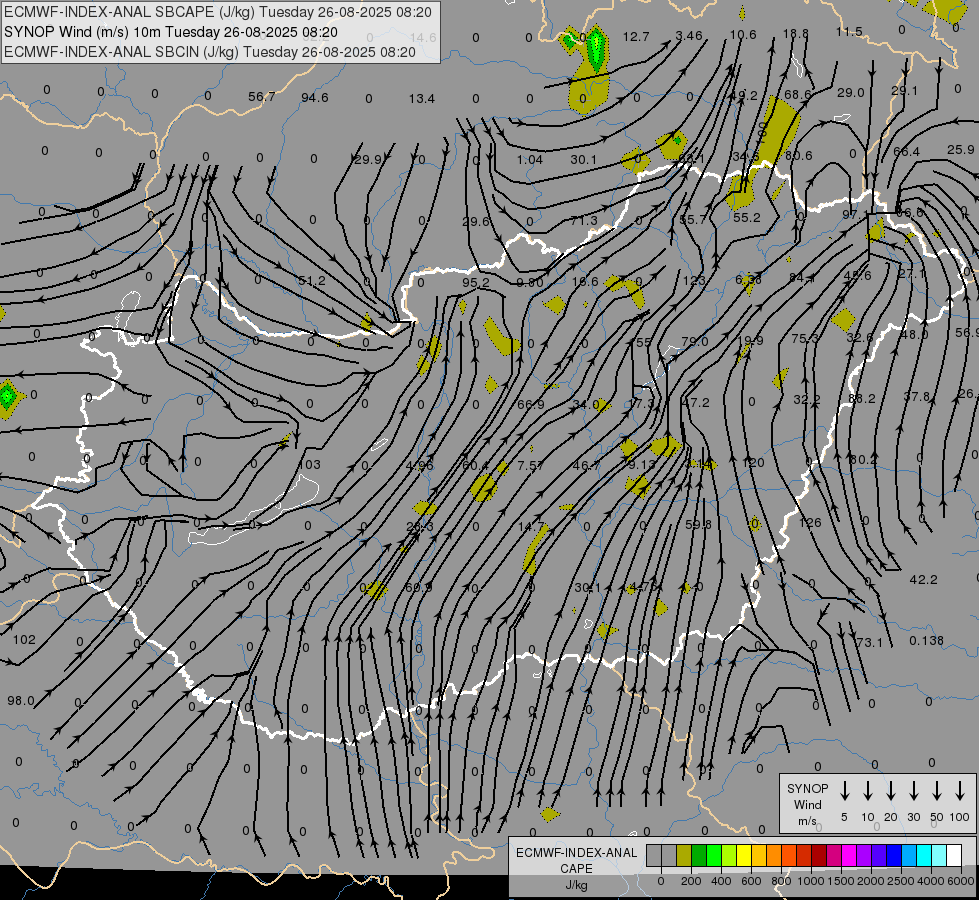Click the value '79.0' on the map
The image size is (979, 900).
[695, 341]
